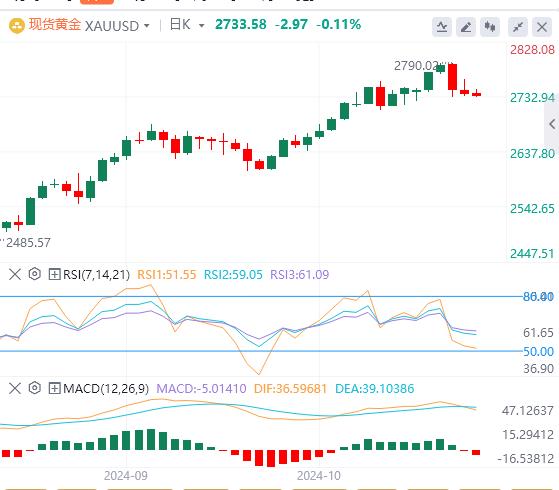Switch chart style via candlestick icon
The height and width of the screenshot is (490, 559).
point(490,27)
